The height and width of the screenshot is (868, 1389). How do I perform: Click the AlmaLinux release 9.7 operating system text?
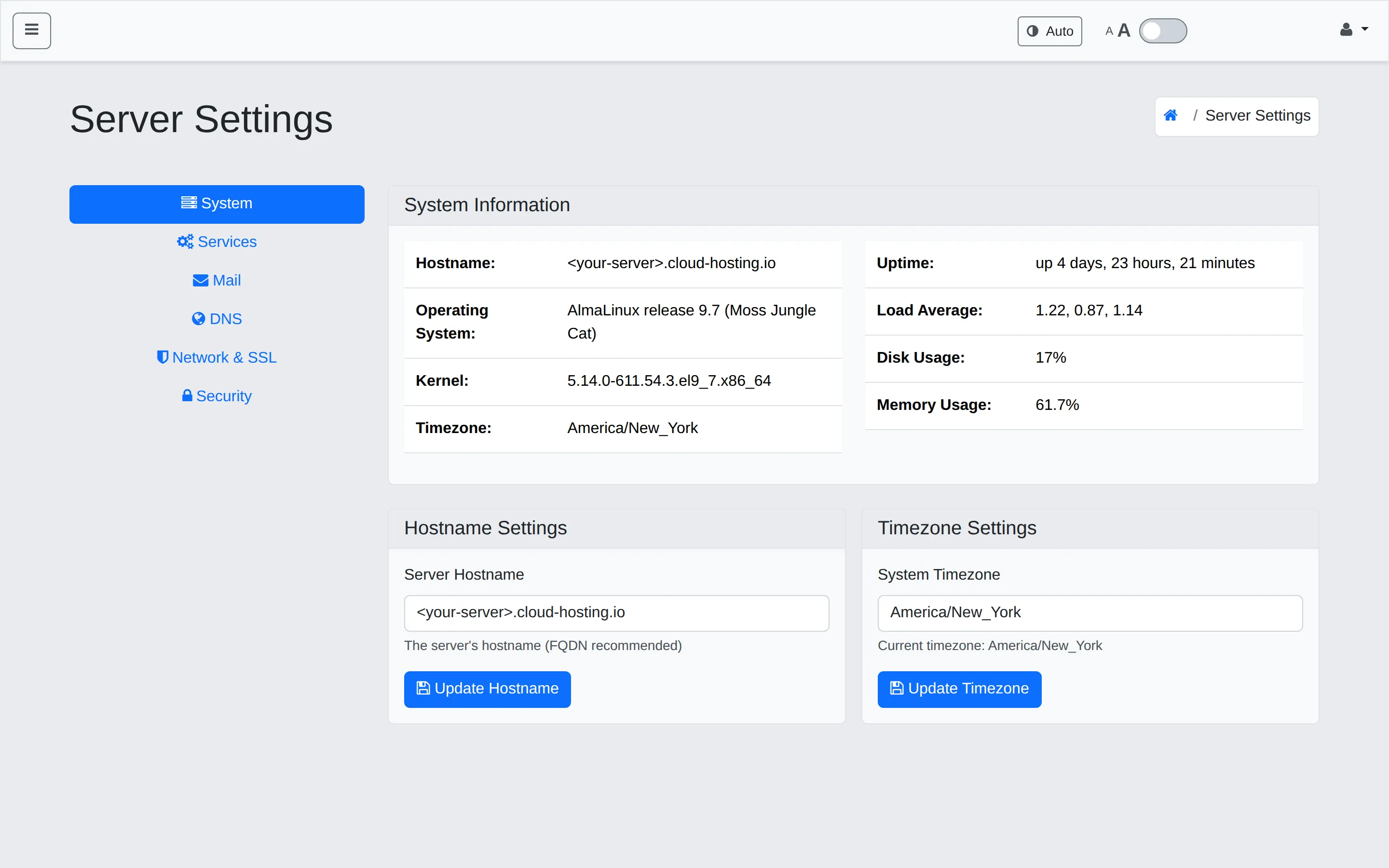point(691,322)
